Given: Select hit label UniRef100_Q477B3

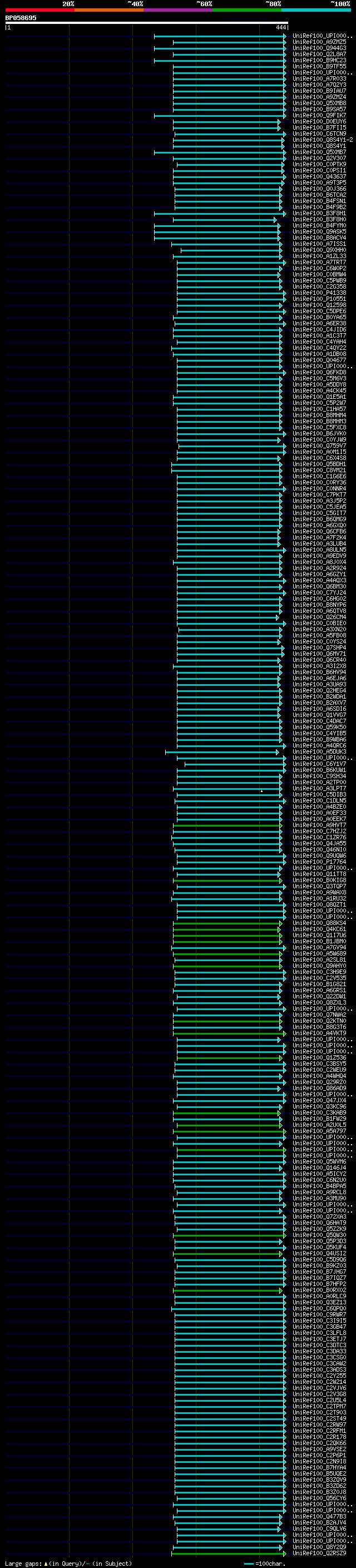Looking at the screenshot, I should 319,1517.
